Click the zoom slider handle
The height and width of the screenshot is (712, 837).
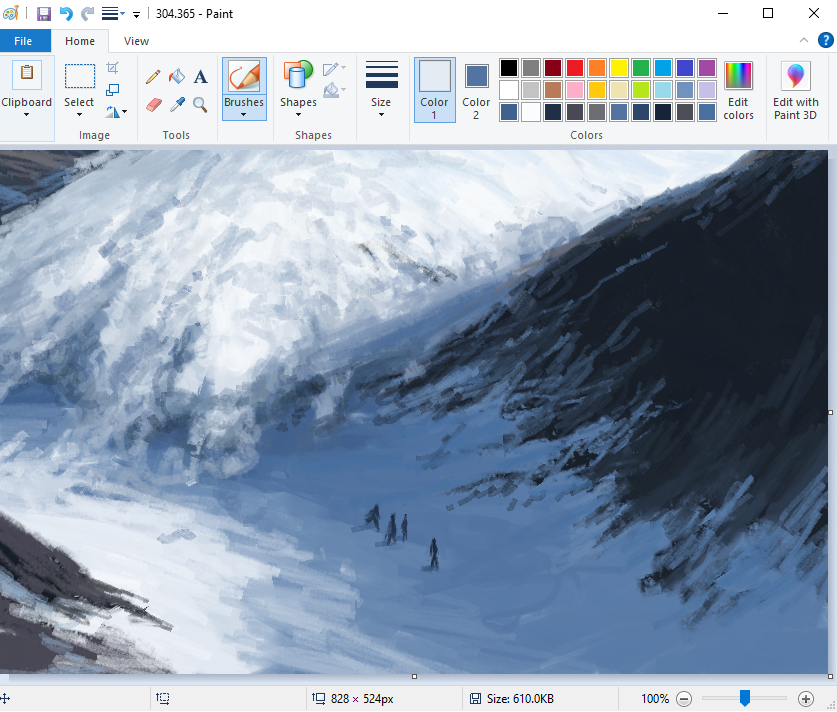click(745, 698)
